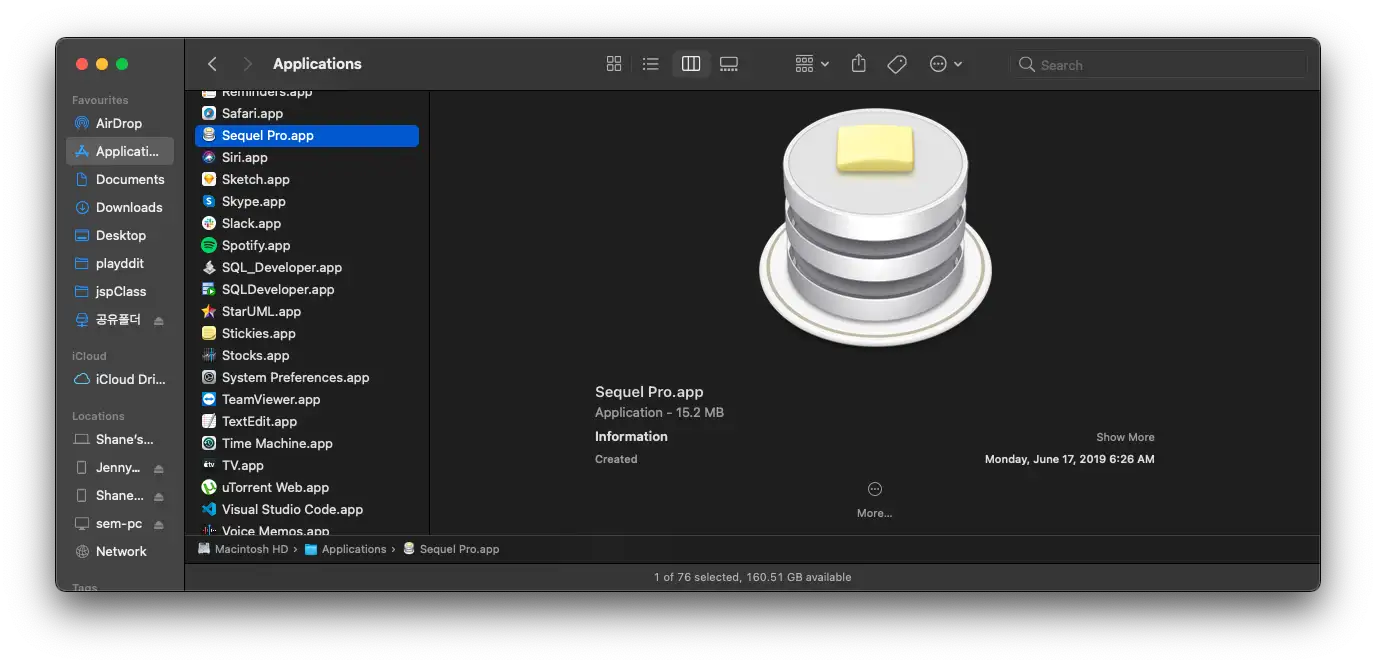Image resolution: width=1376 pixels, height=665 pixels.
Task: Click the TeamViewer app icon
Action: (x=209, y=399)
